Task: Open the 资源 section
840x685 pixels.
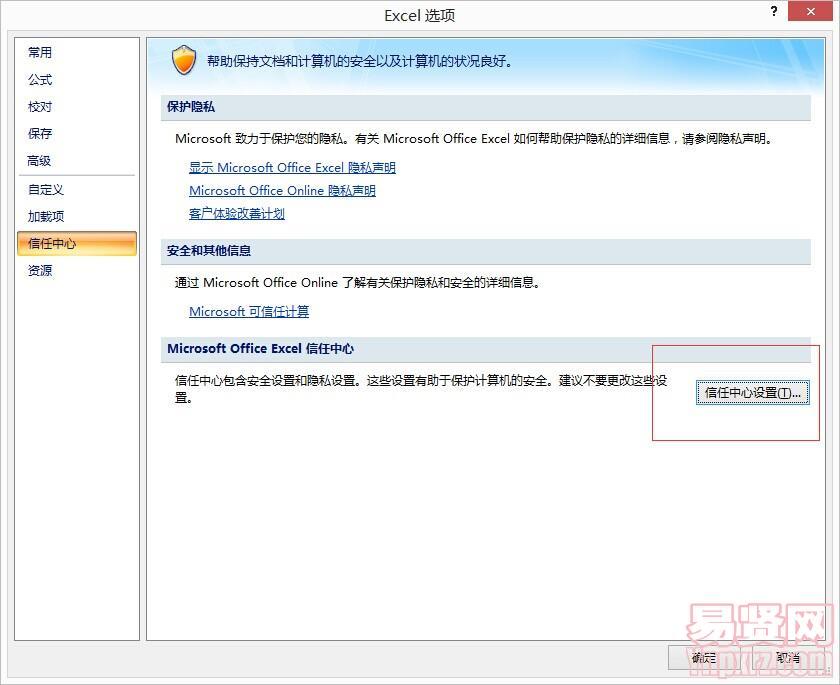Action: (x=77, y=270)
